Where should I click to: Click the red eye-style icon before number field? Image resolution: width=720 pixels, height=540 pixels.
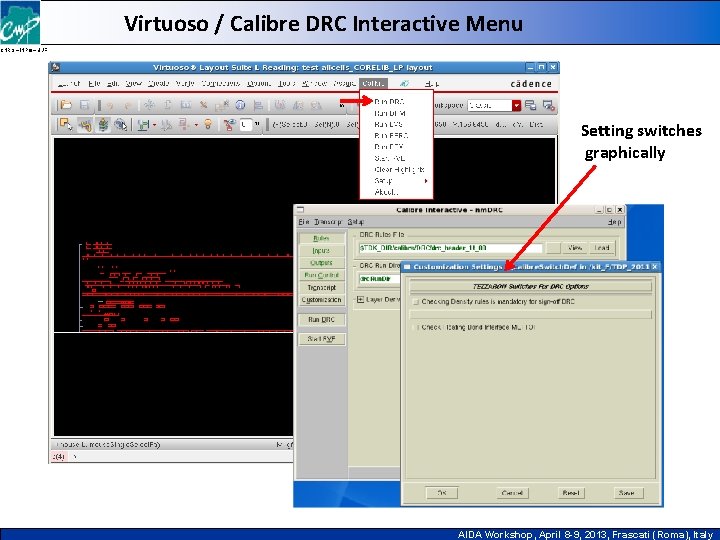click(x=229, y=124)
